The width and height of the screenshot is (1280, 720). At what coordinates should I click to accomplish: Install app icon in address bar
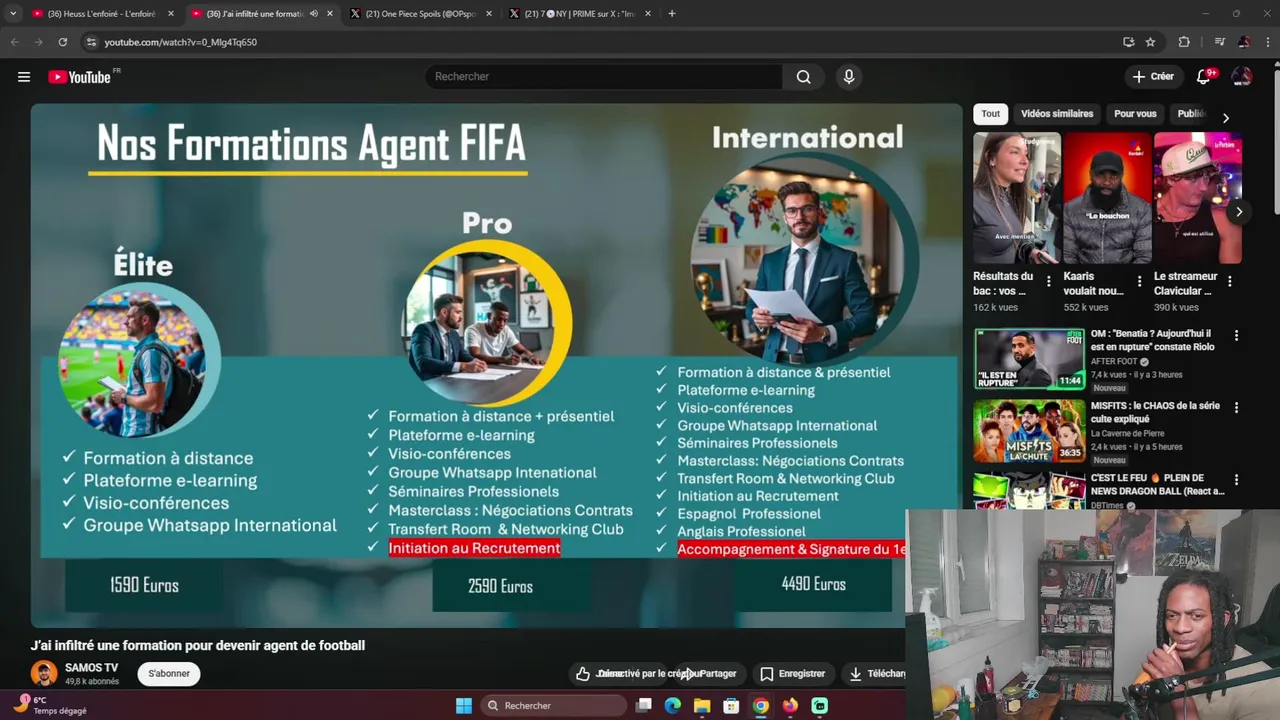coord(1129,42)
